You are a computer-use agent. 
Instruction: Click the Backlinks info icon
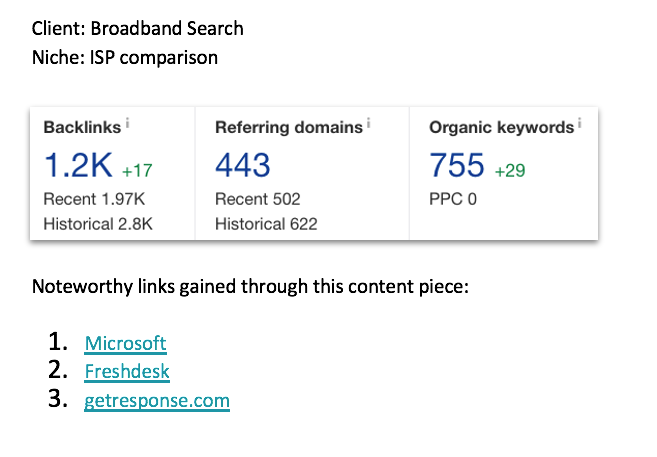click(127, 123)
